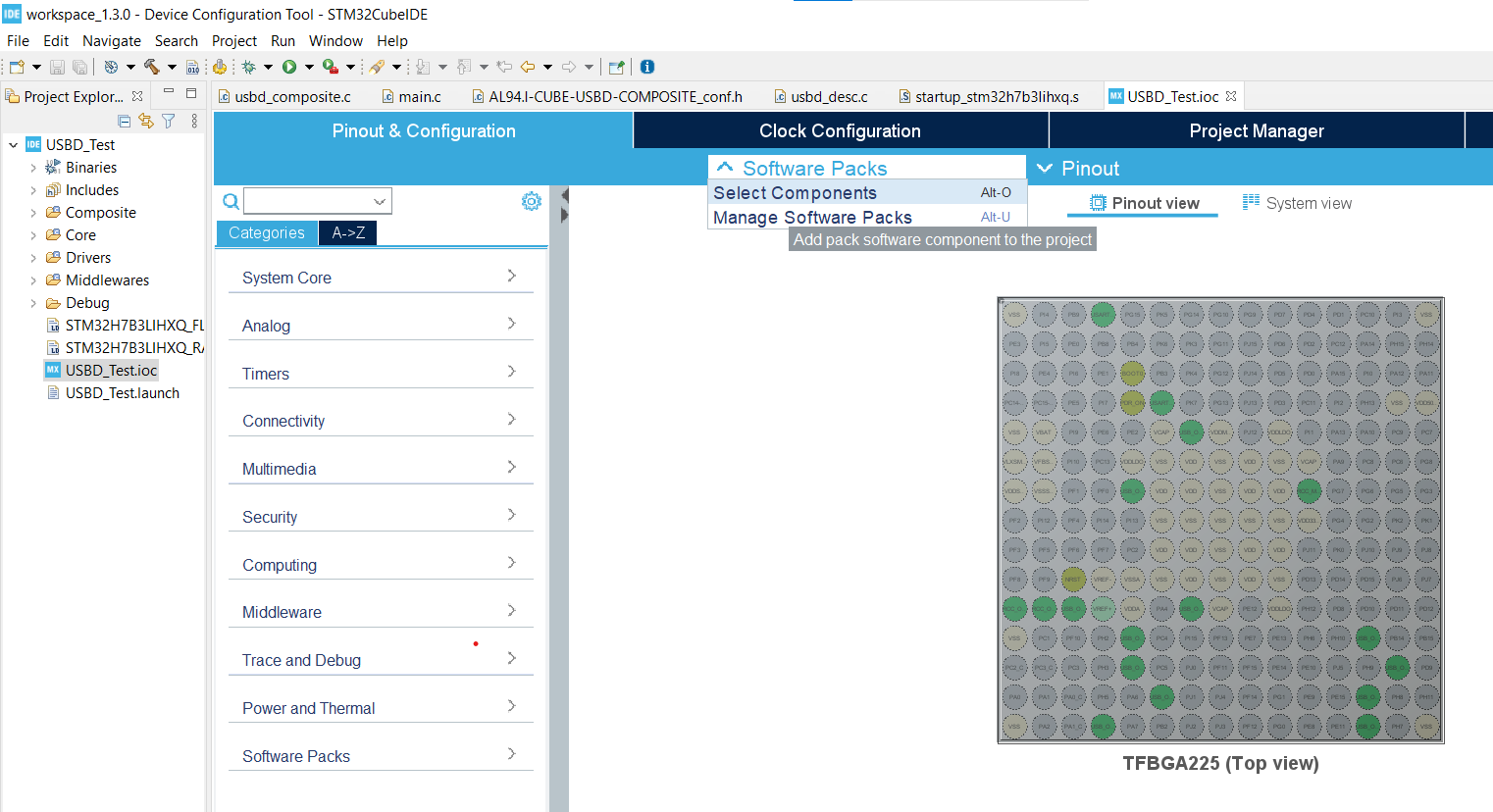Open the Navigate menu

tap(112, 41)
